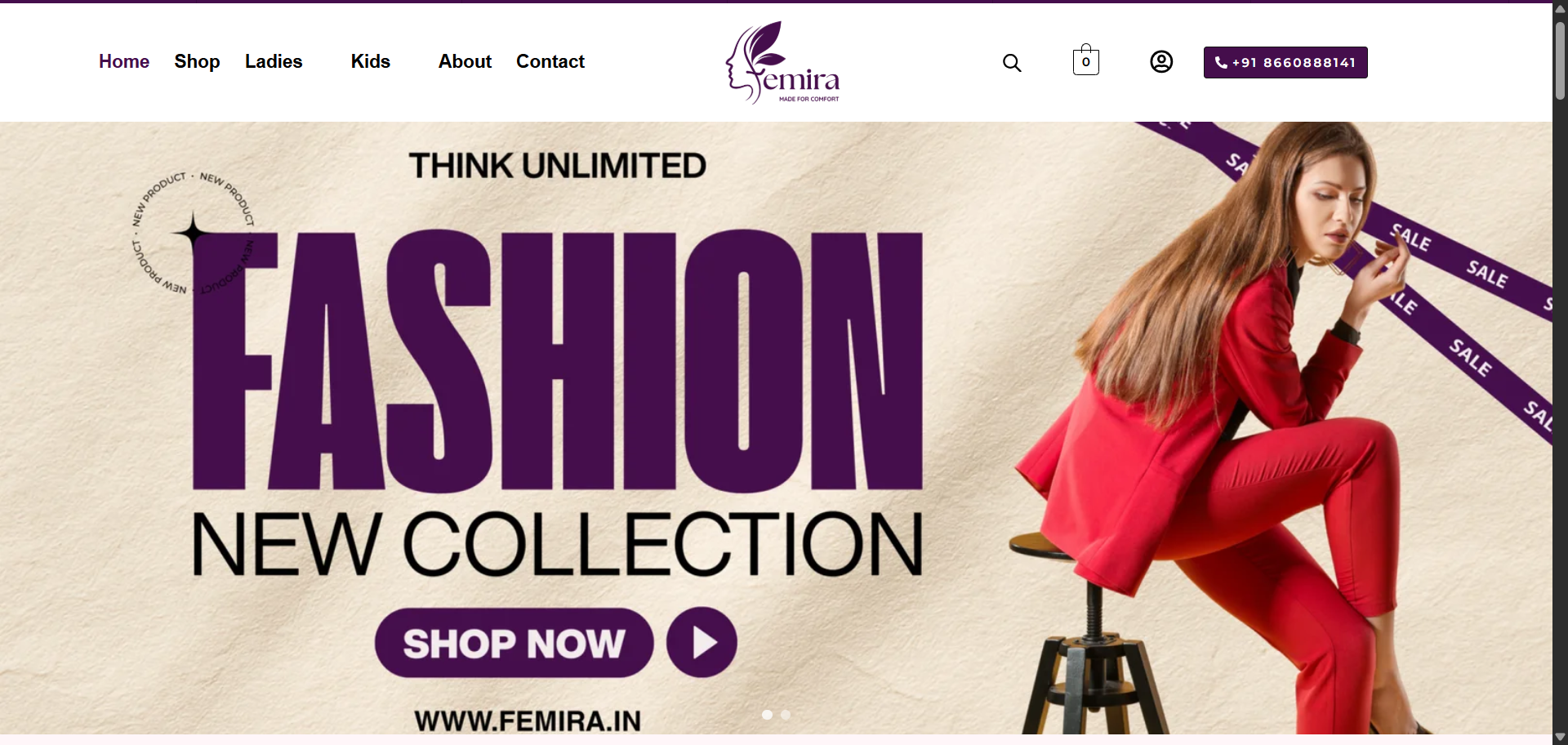This screenshot has width=1568, height=745.
Task: Click the phone icon in the call button
Action: (1221, 62)
